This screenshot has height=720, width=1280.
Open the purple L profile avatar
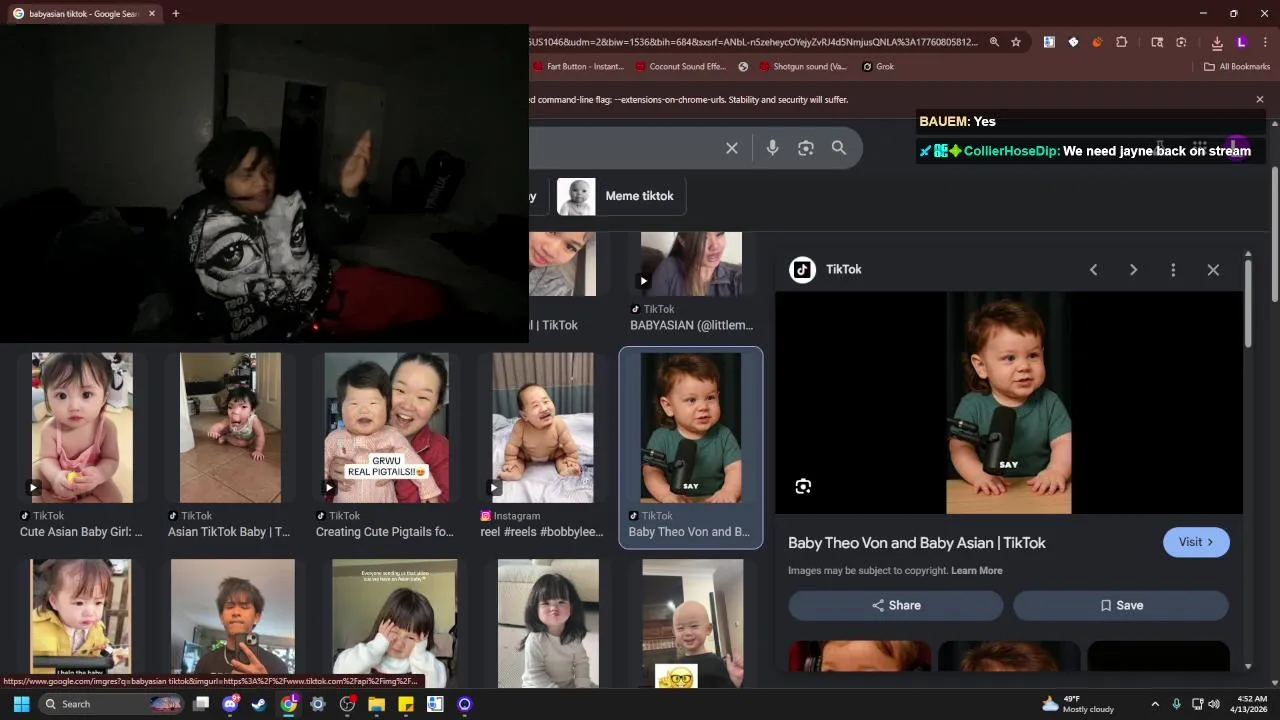[x=1241, y=42]
